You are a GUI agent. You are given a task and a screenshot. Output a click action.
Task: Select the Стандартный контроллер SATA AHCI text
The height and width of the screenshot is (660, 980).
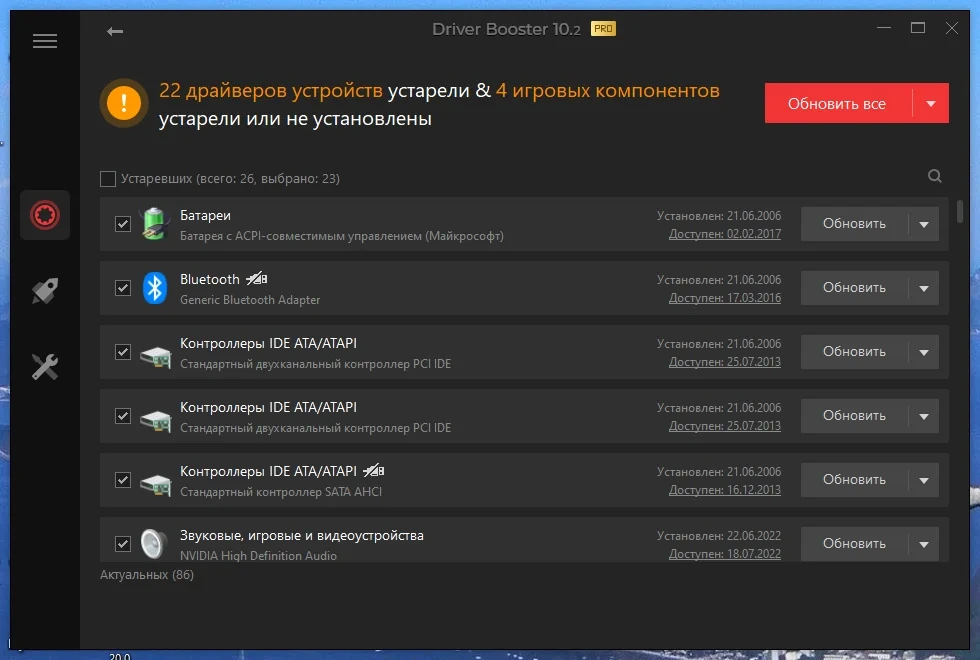click(x=281, y=492)
